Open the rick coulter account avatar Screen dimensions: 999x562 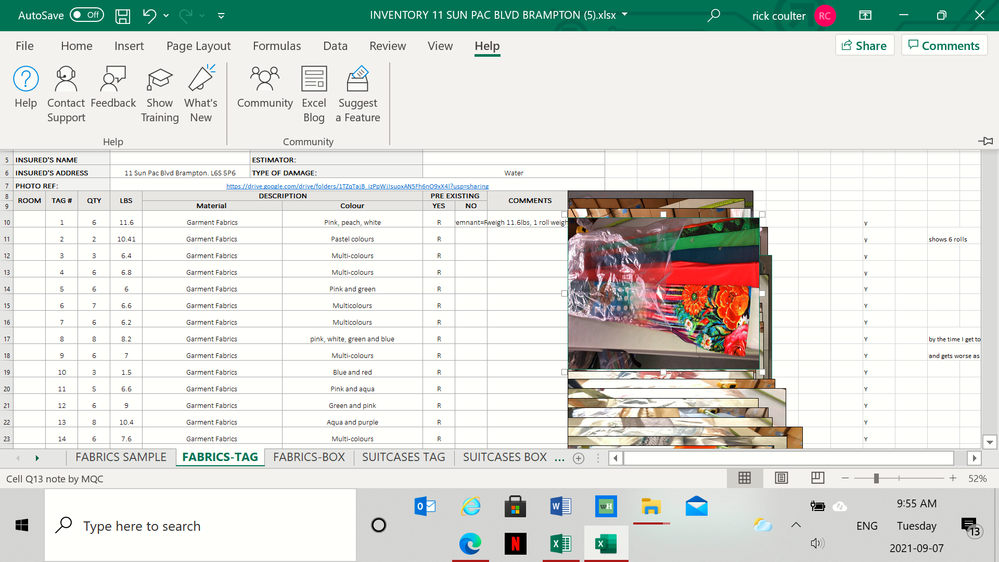[825, 16]
